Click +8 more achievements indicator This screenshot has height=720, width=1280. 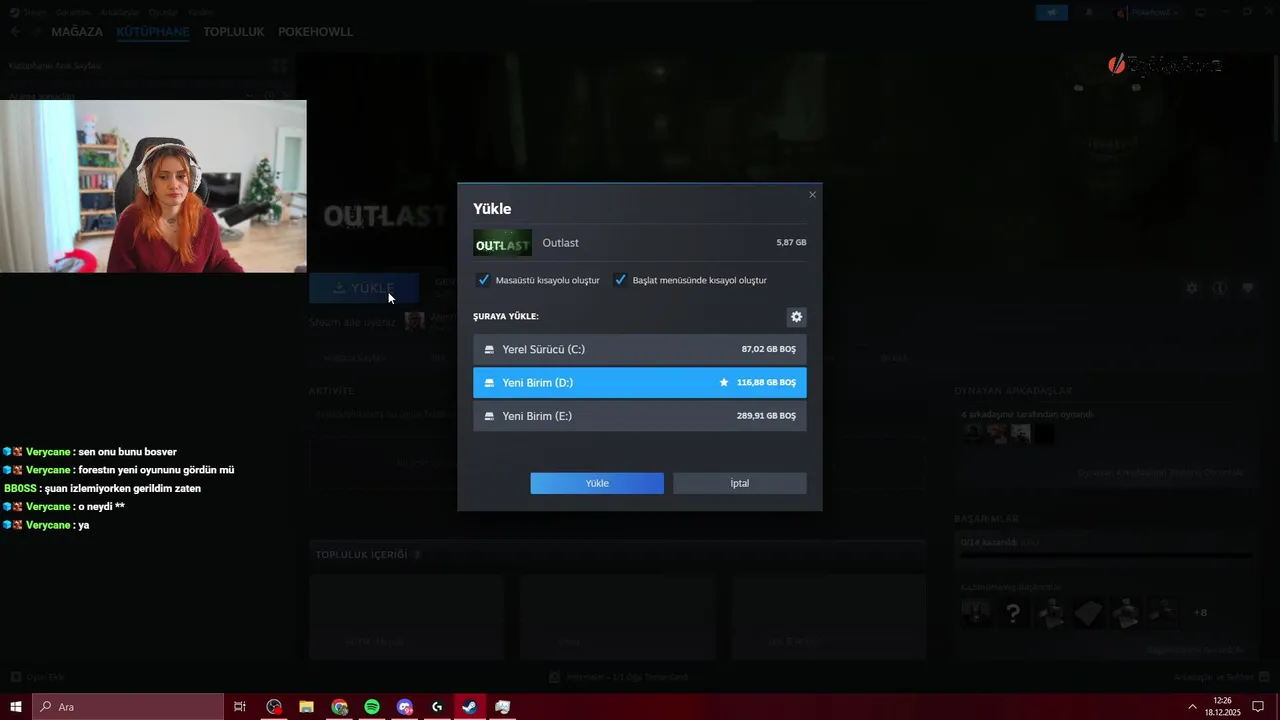[1200, 612]
